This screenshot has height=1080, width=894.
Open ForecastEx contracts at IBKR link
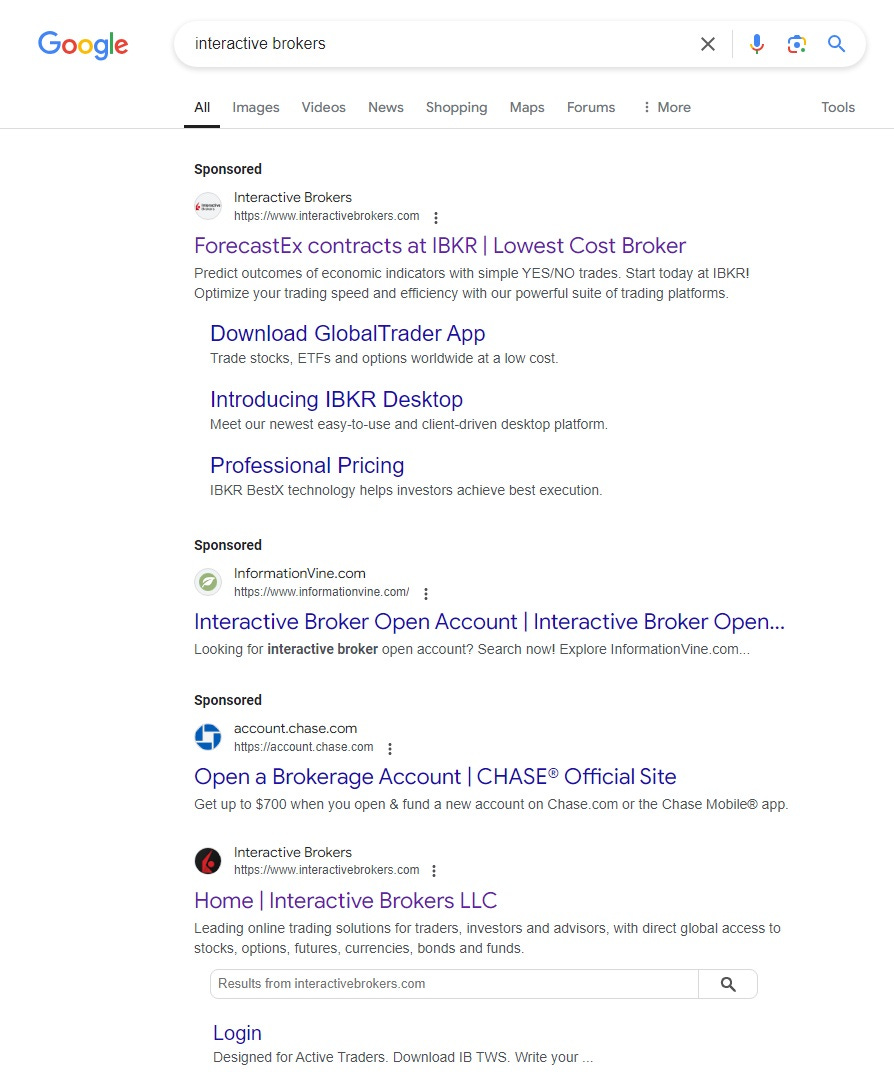[439, 246]
